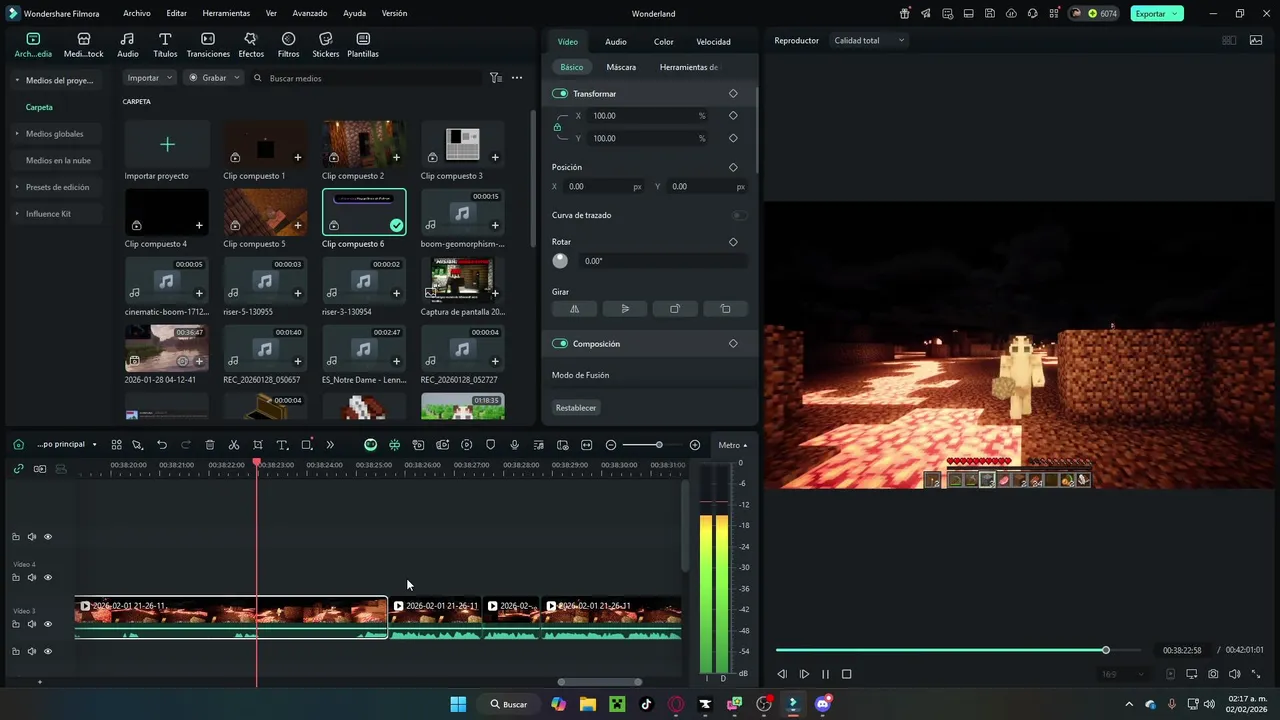
Task: Expand Medios globales tree item
Action: (17, 134)
